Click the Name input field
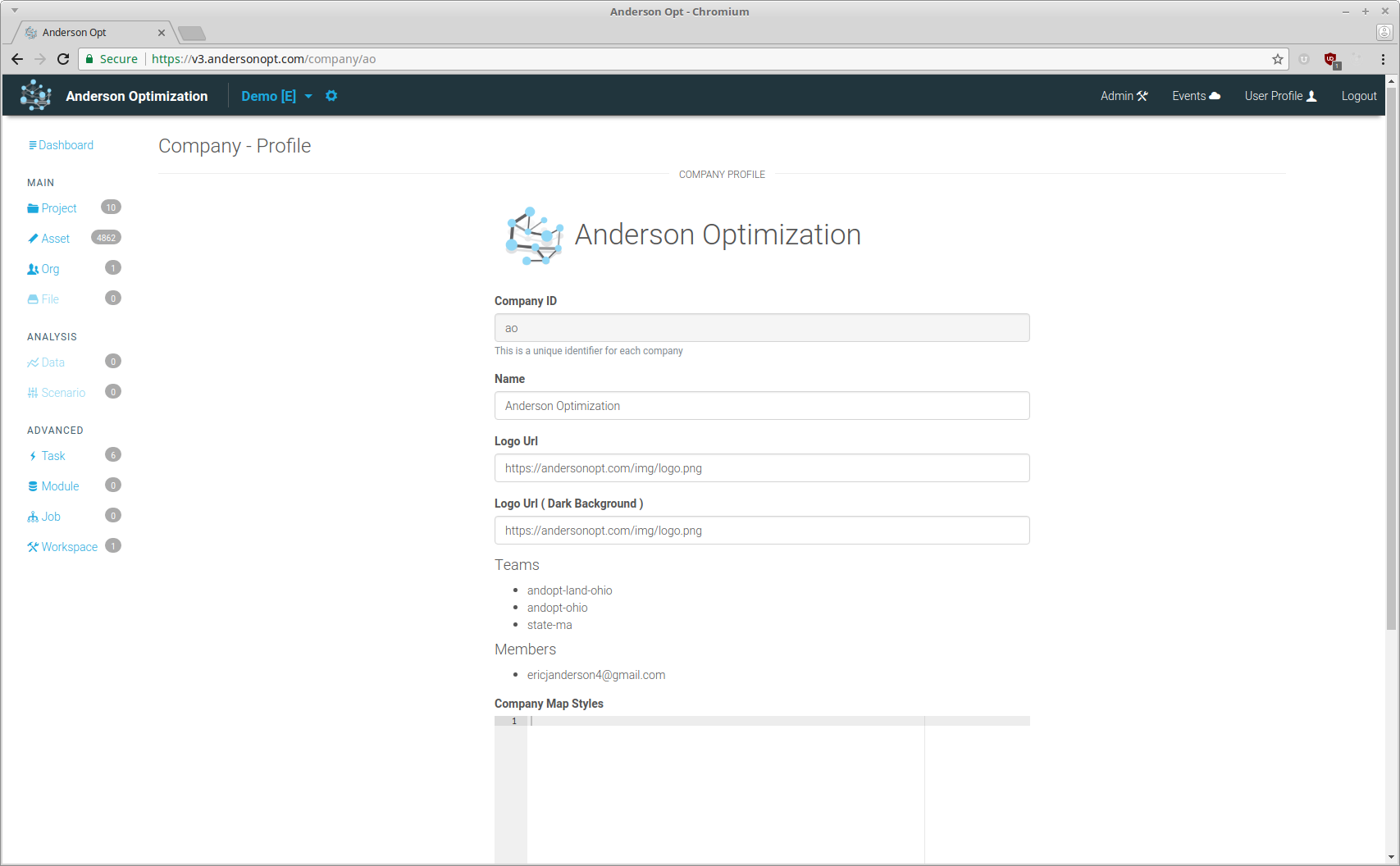 pos(761,406)
